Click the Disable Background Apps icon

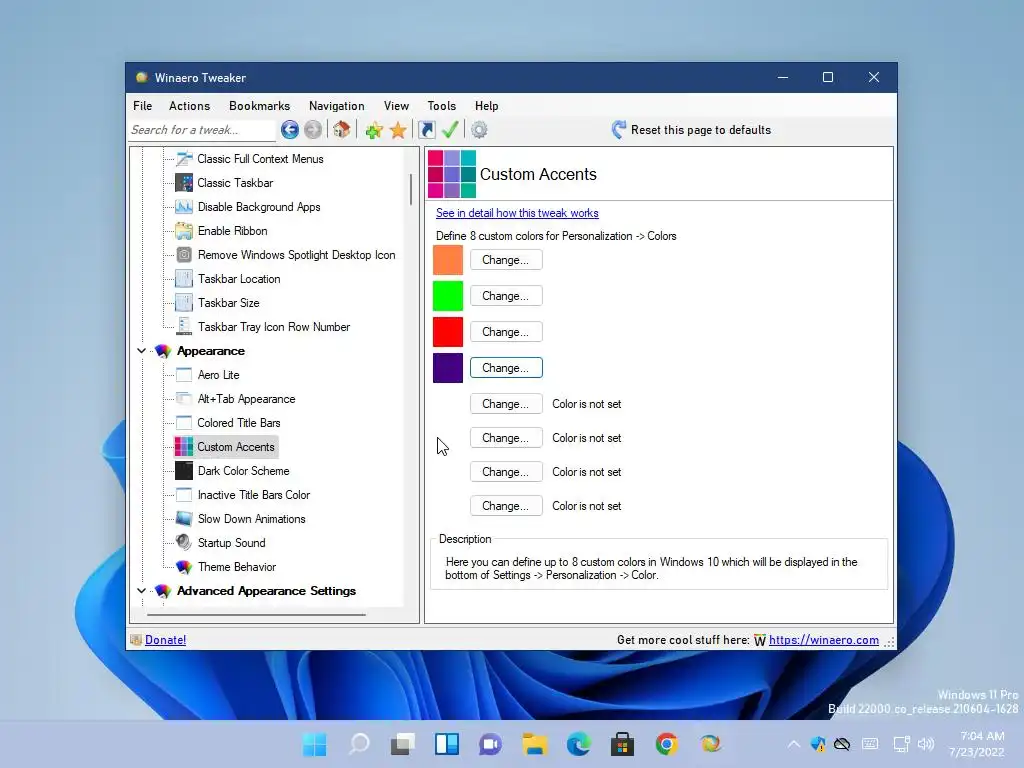coord(184,207)
